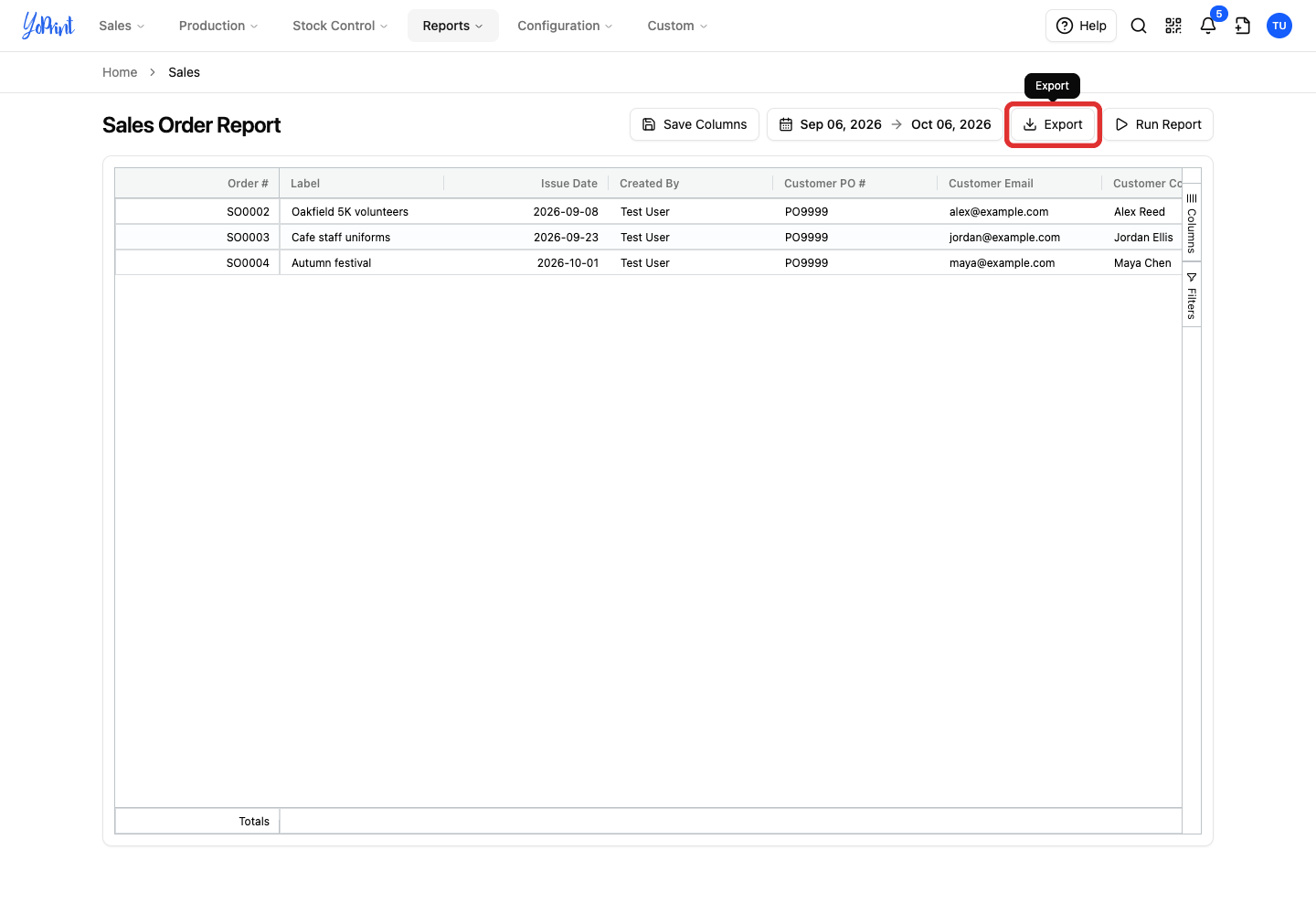The image size is (1316, 914).
Task: Open the search magnifier icon
Action: (x=1139, y=26)
